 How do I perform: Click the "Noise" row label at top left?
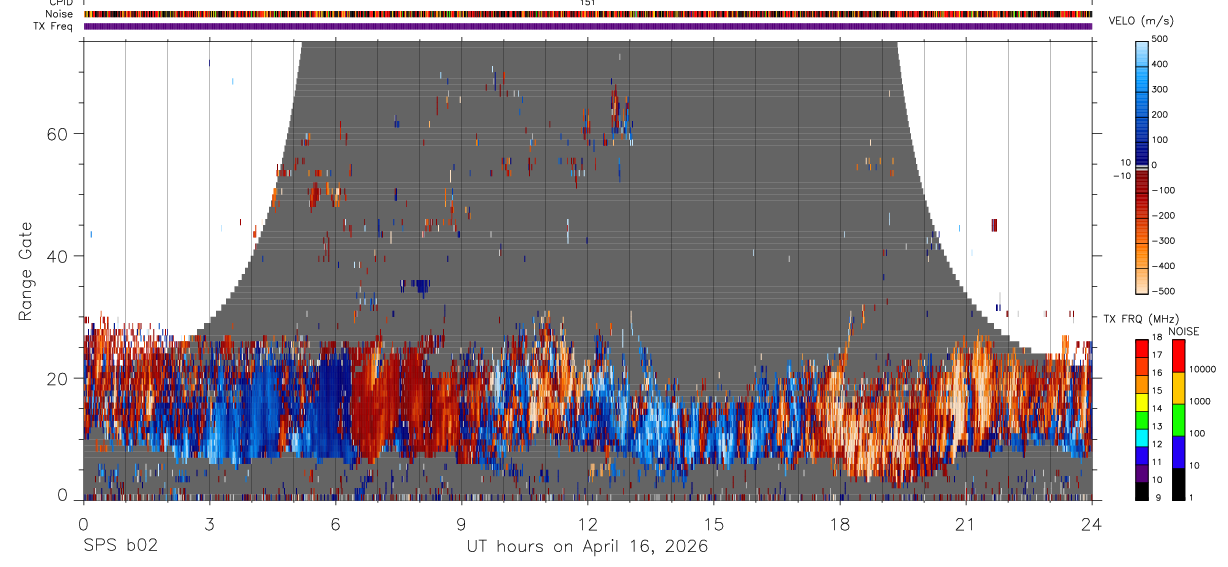point(60,14)
